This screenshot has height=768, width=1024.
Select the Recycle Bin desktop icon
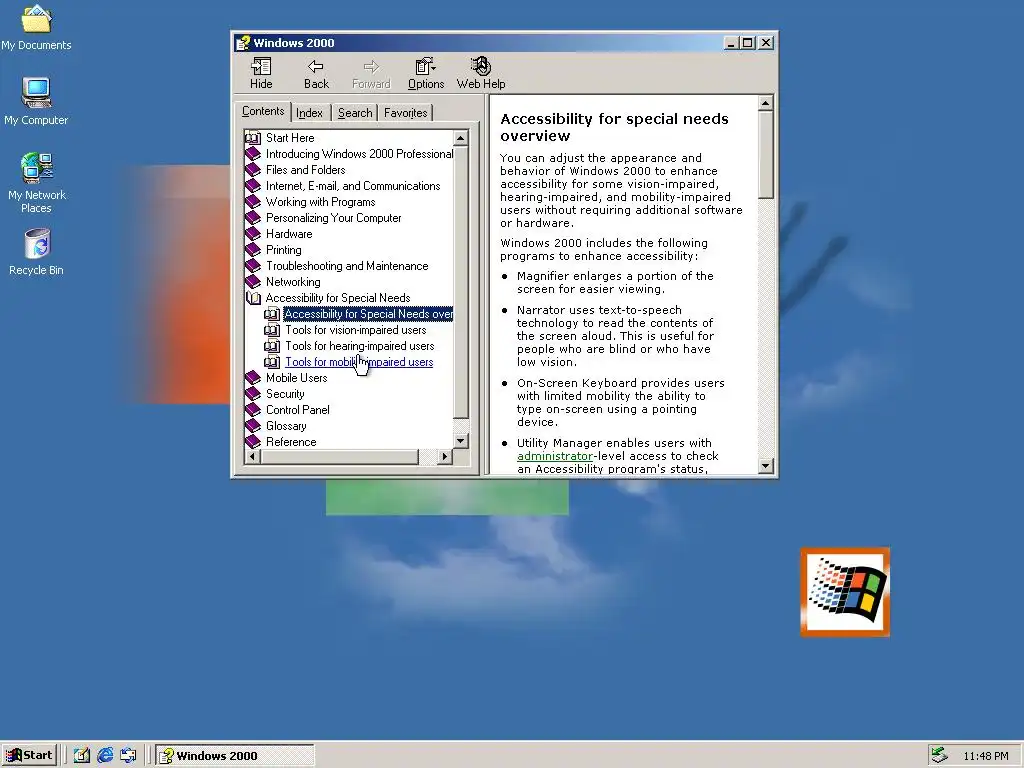[x=36, y=252]
